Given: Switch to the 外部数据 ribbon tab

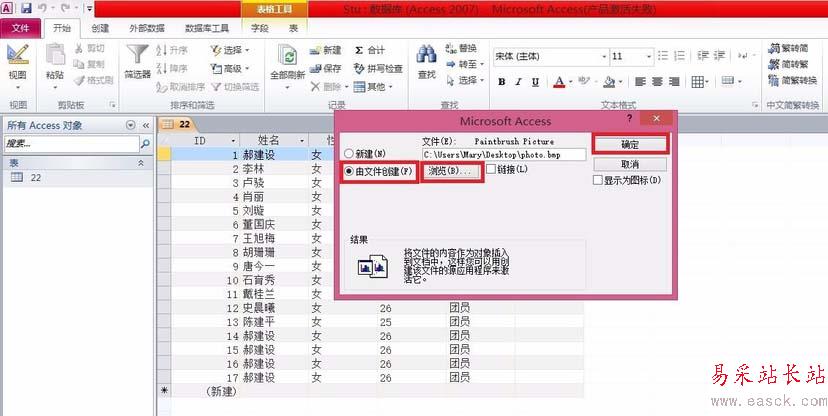Looking at the screenshot, I should pyautogui.click(x=146, y=29).
